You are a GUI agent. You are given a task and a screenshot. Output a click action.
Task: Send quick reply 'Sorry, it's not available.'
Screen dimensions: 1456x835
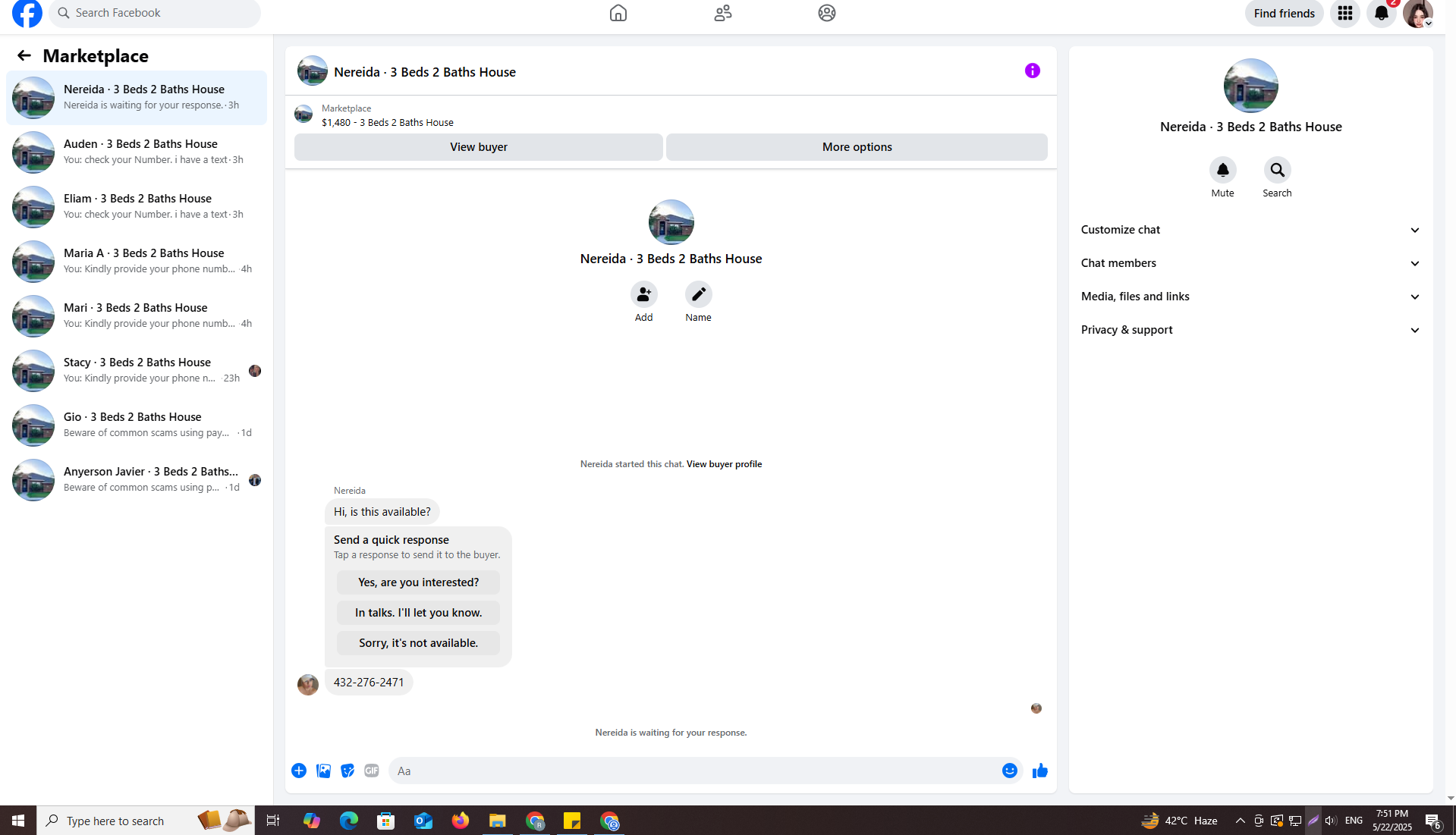tap(418, 643)
